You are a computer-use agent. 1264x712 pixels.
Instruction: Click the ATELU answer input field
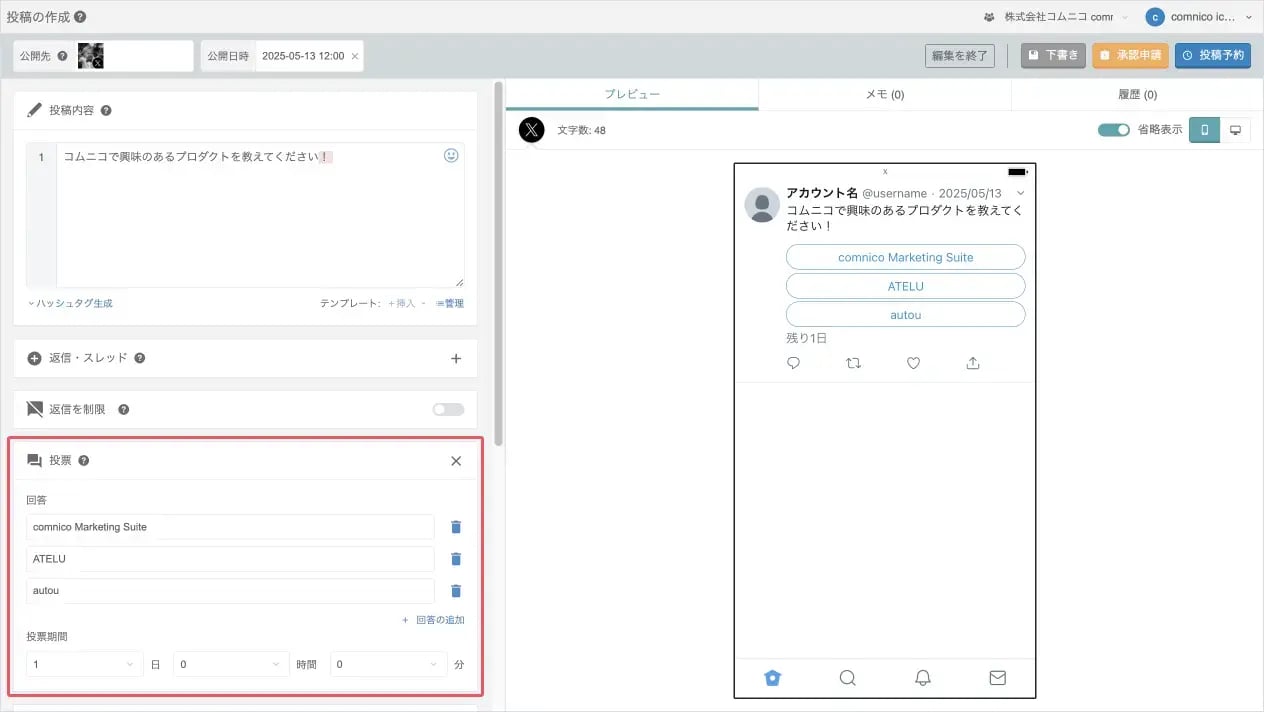[x=231, y=559]
